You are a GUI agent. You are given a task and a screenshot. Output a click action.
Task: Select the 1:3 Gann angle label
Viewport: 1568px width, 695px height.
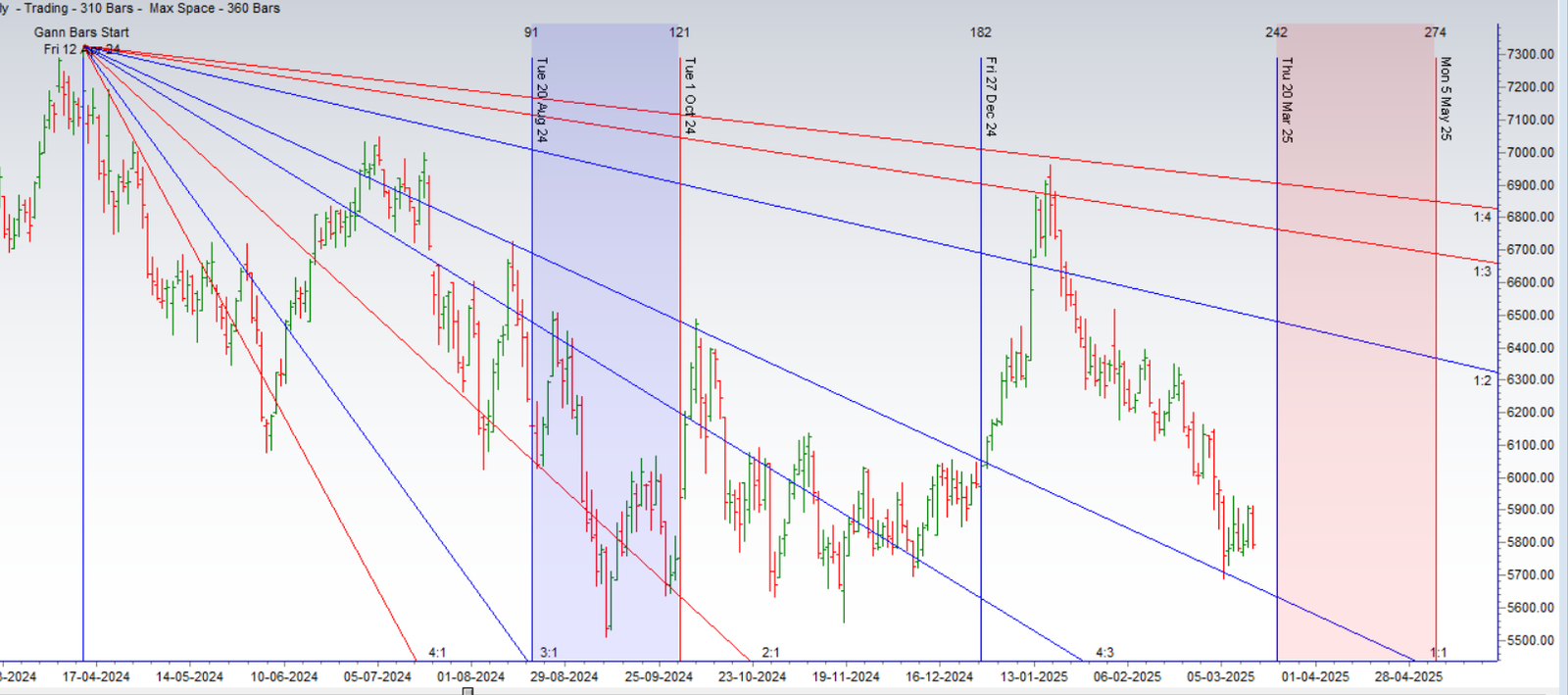tap(1482, 272)
